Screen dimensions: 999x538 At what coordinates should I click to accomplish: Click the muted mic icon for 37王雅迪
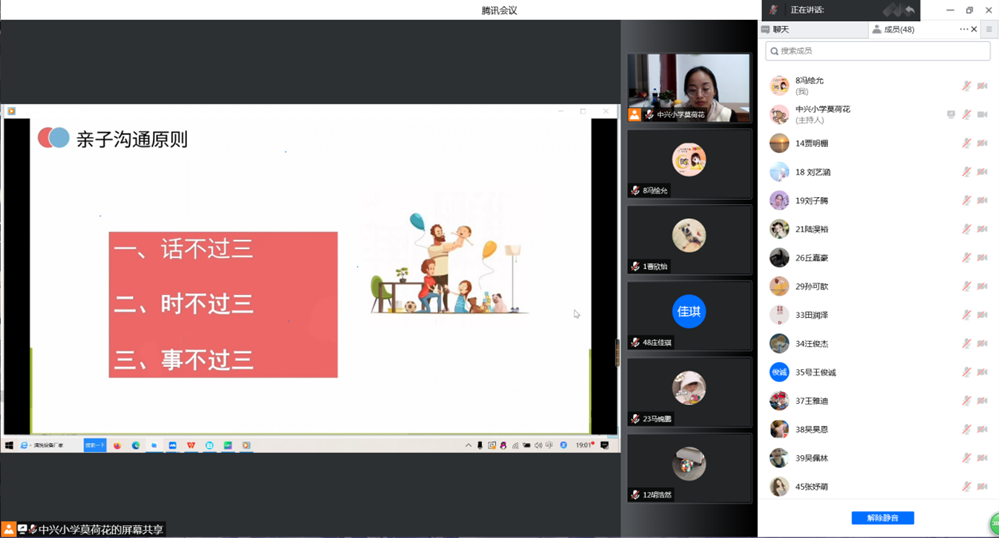967,401
